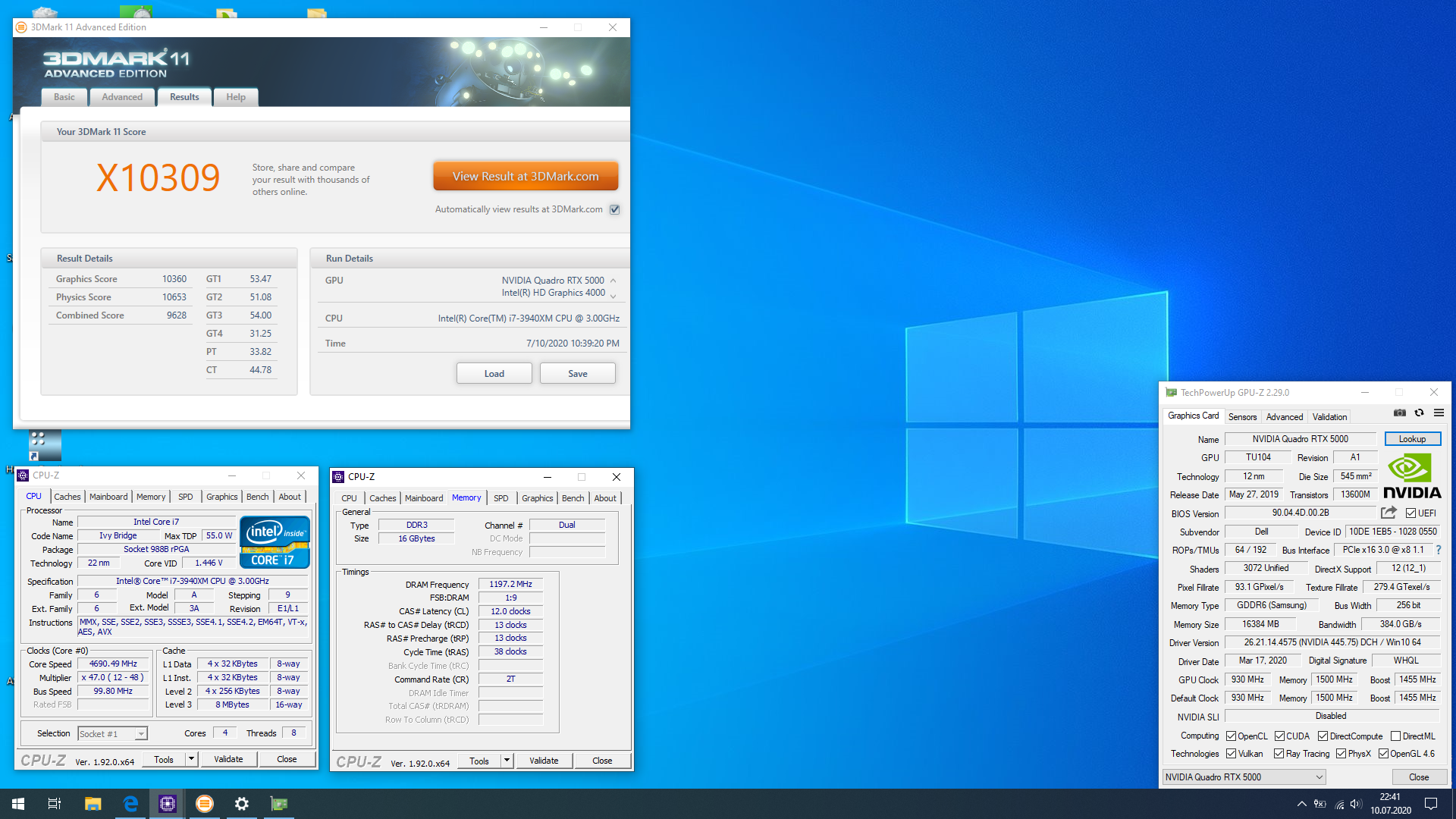Toggle the OpenCL checkbox
The width and height of the screenshot is (1456, 819).
[x=1232, y=736]
